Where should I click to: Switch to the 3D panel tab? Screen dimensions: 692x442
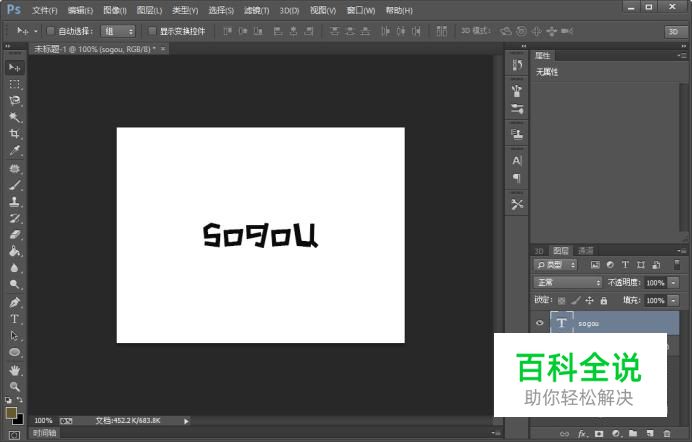click(x=539, y=251)
